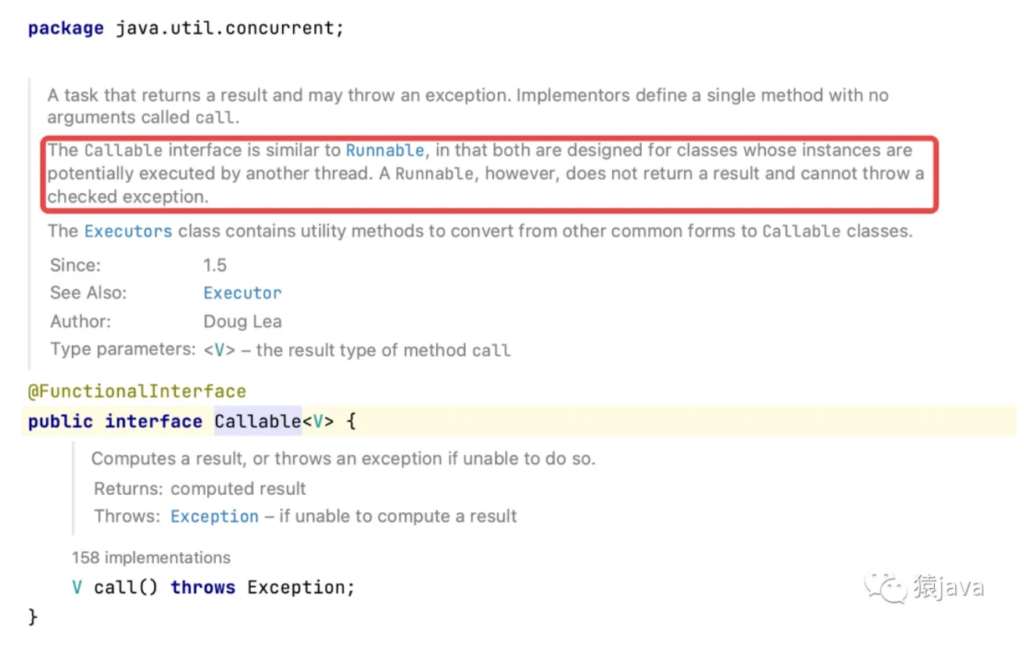Screen dimensions: 1024x652
Task: Click java.util.concurrent package name
Action: click(x=225, y=28)
